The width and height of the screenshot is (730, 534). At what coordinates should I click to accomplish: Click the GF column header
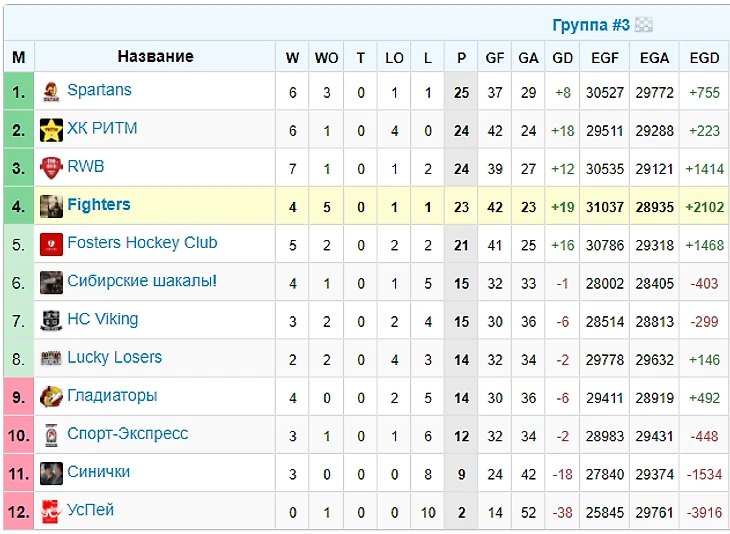(x=495, y=58)
